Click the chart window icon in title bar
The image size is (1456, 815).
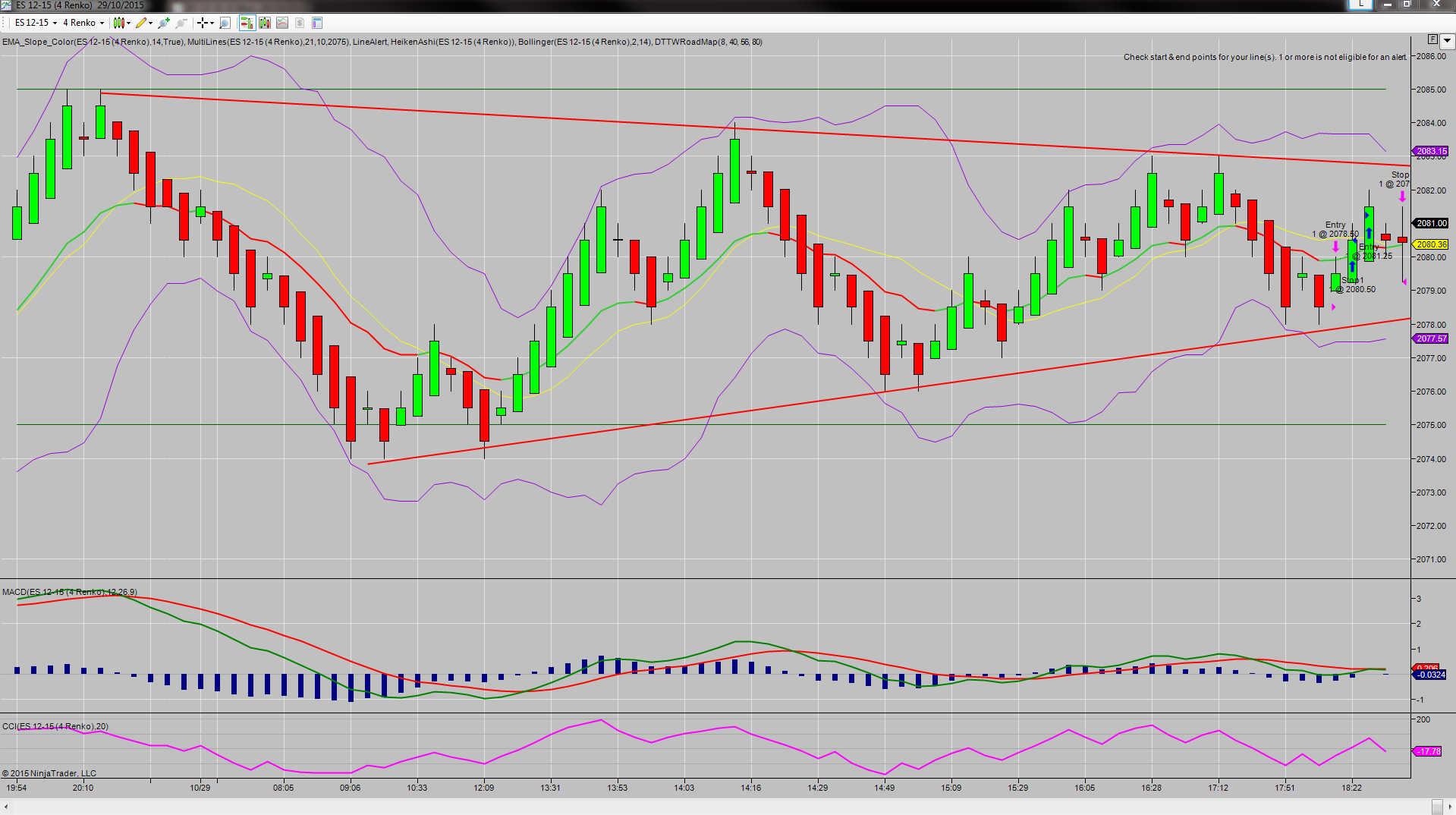(x=7, y=5)
